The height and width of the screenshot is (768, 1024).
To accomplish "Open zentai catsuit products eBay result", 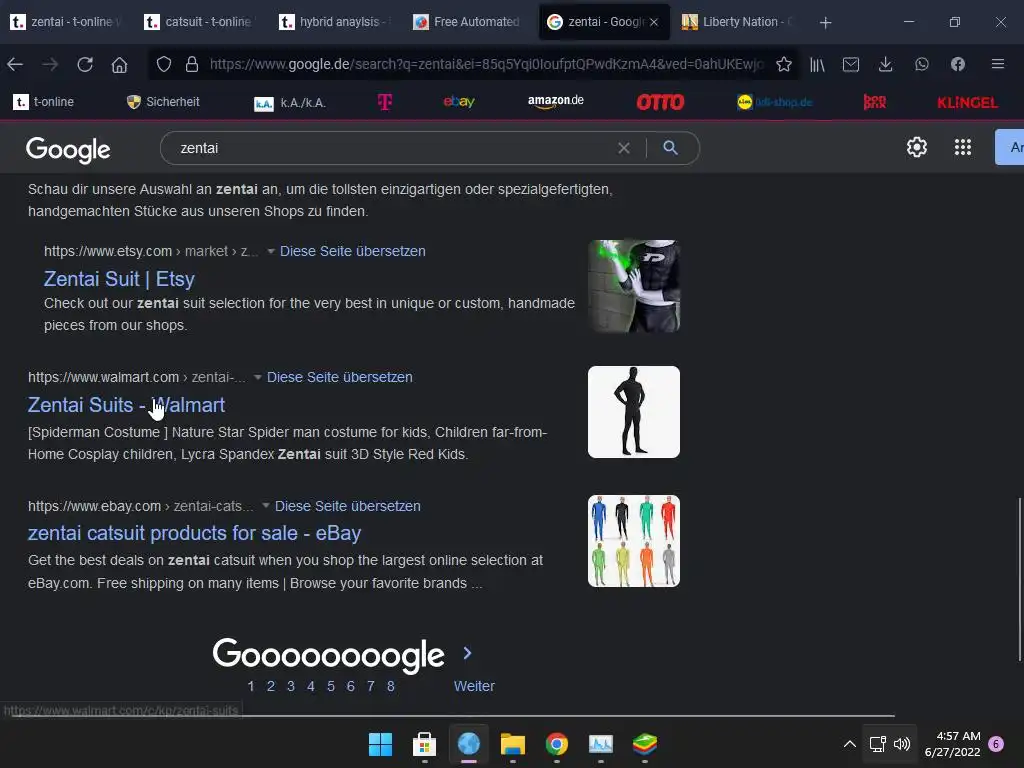I will pos(195,533).
